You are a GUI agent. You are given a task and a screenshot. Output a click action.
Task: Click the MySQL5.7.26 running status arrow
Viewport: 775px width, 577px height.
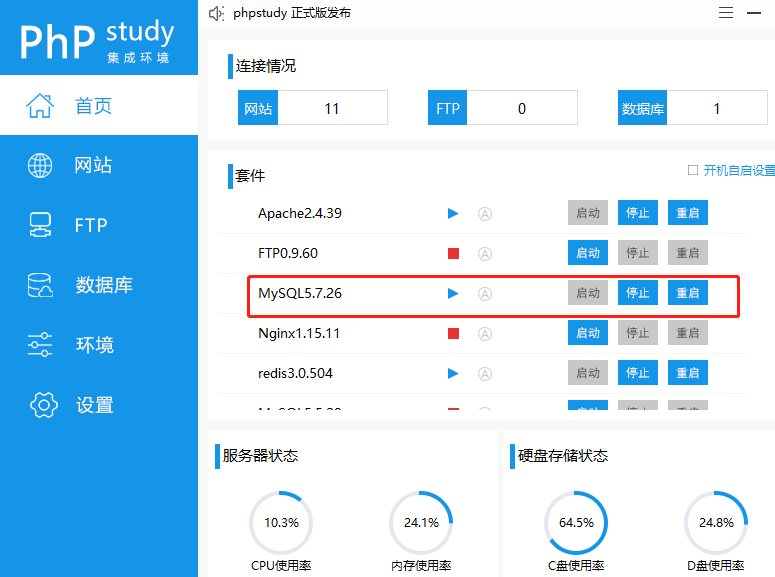[453, 294]
